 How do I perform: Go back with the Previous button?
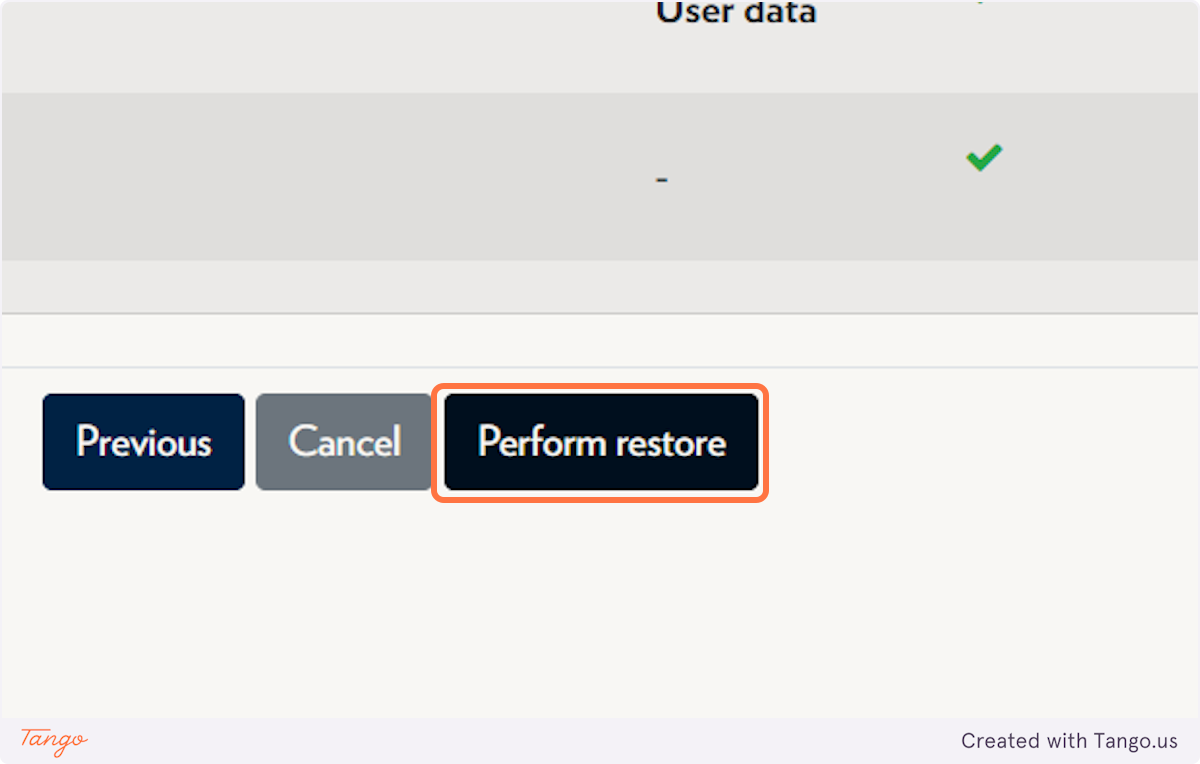point(143,442)
